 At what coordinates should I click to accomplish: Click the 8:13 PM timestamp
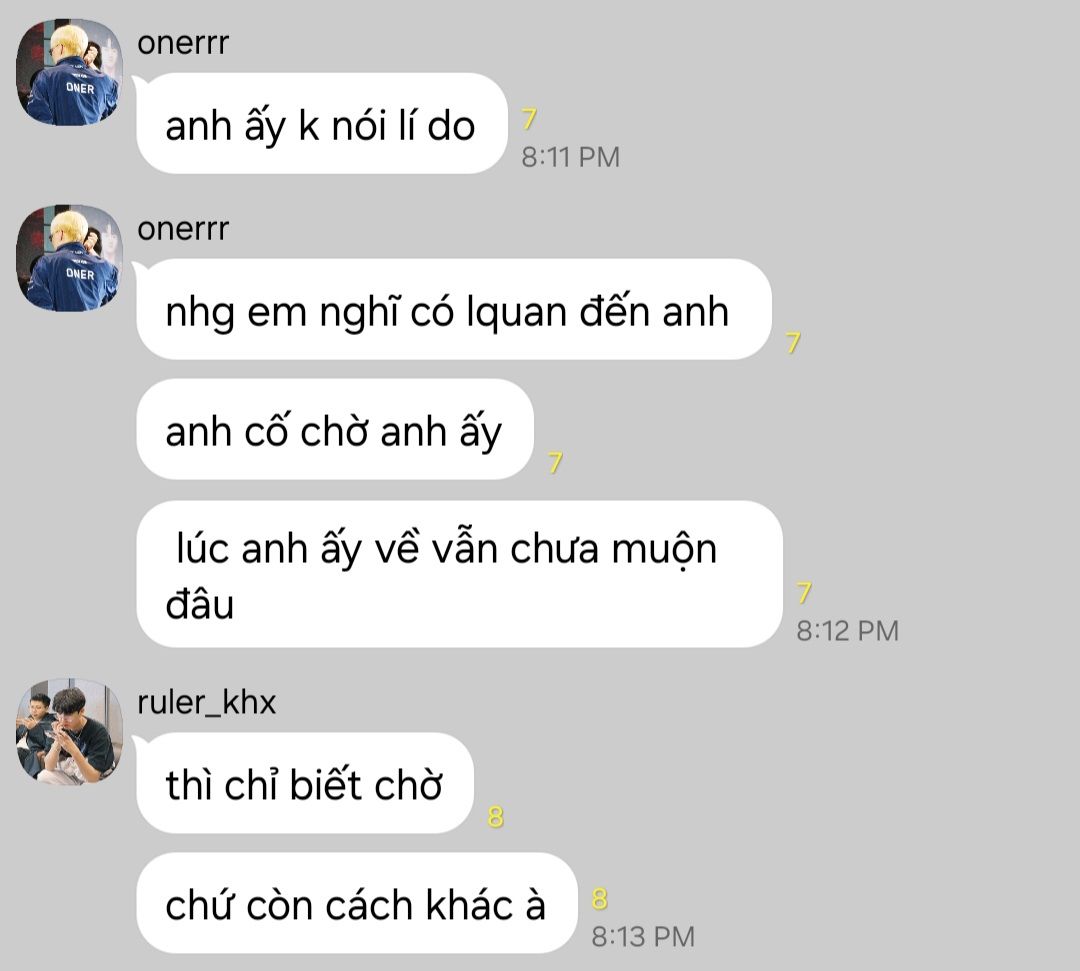coord(643,937)
